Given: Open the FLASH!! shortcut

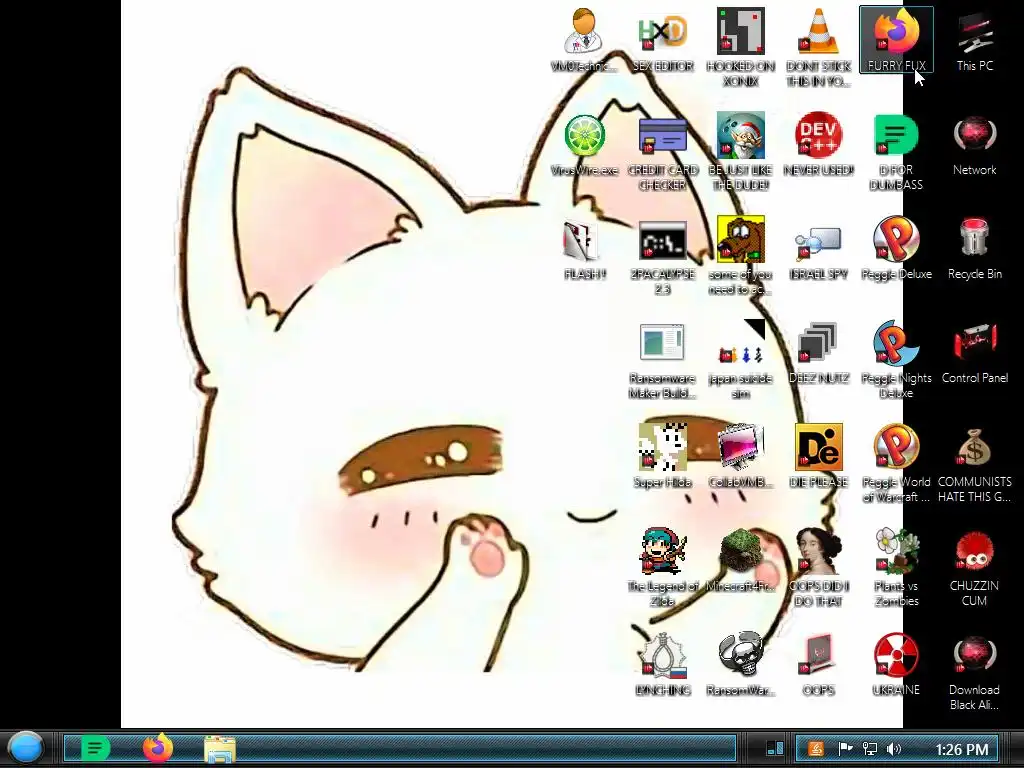Looking at the screenshot, I should [584, 249].
